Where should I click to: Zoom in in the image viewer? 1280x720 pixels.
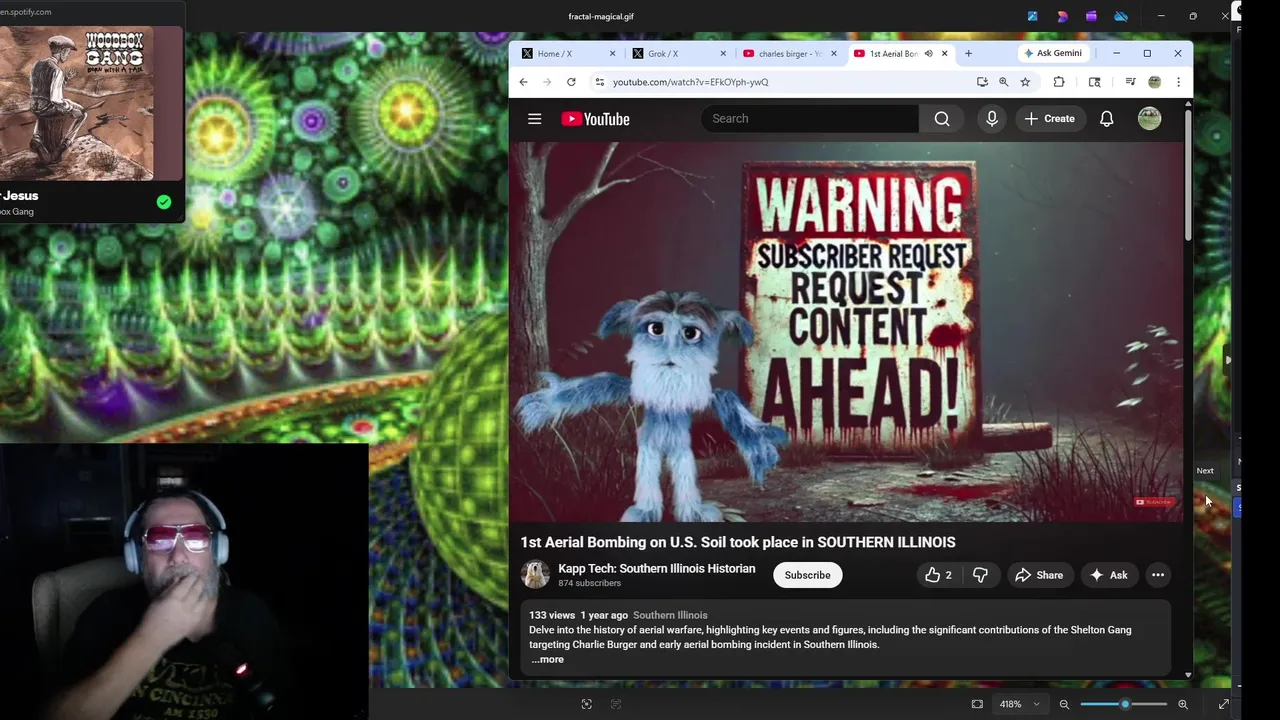coord(1183,704)
